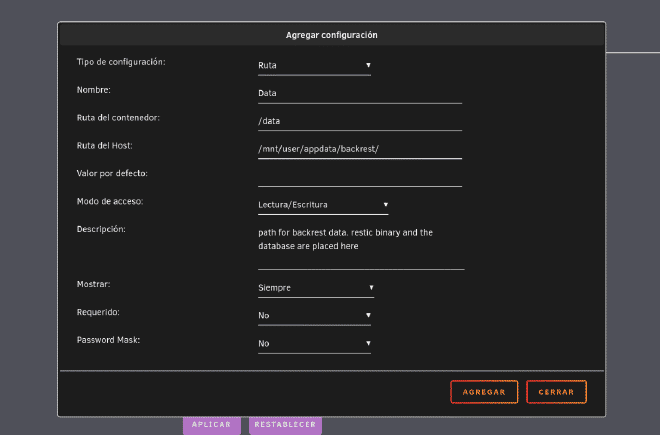Open the Requerido dropdown
The width and height of the screenshot is (660, 435).
click(x=314, y=315)
